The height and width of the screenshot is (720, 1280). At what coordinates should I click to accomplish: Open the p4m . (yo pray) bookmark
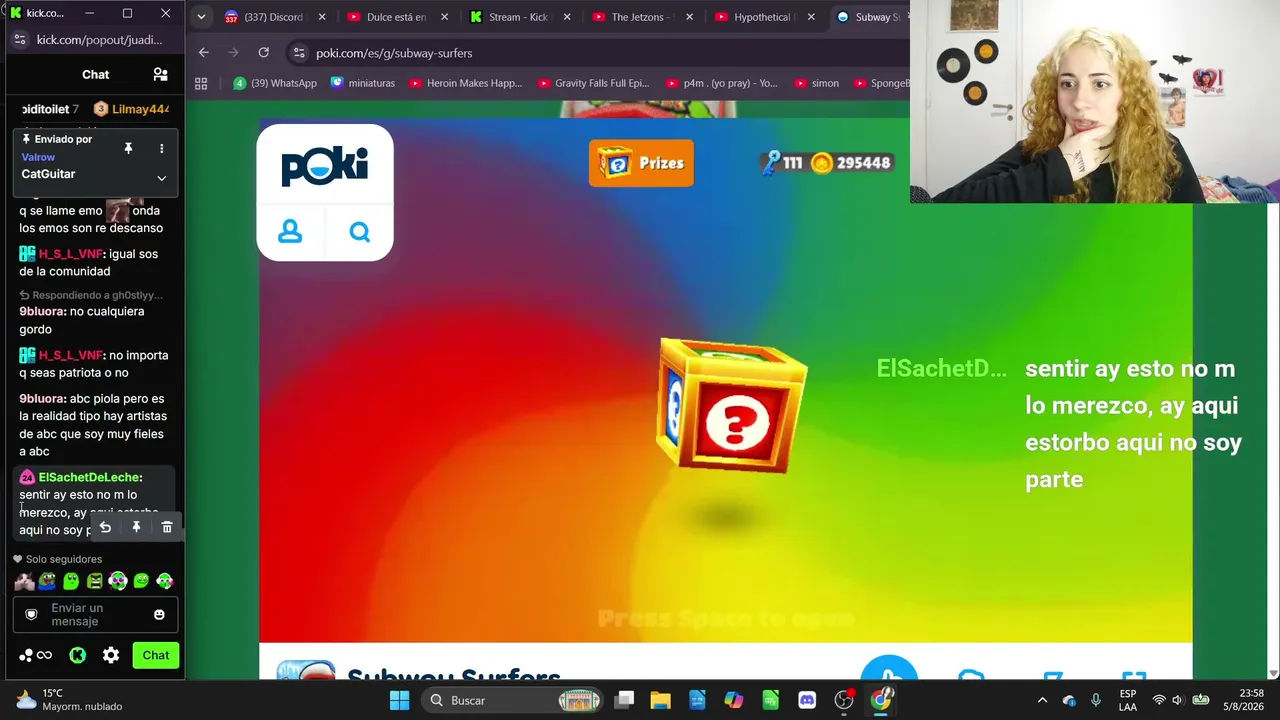tap(721, 83)
